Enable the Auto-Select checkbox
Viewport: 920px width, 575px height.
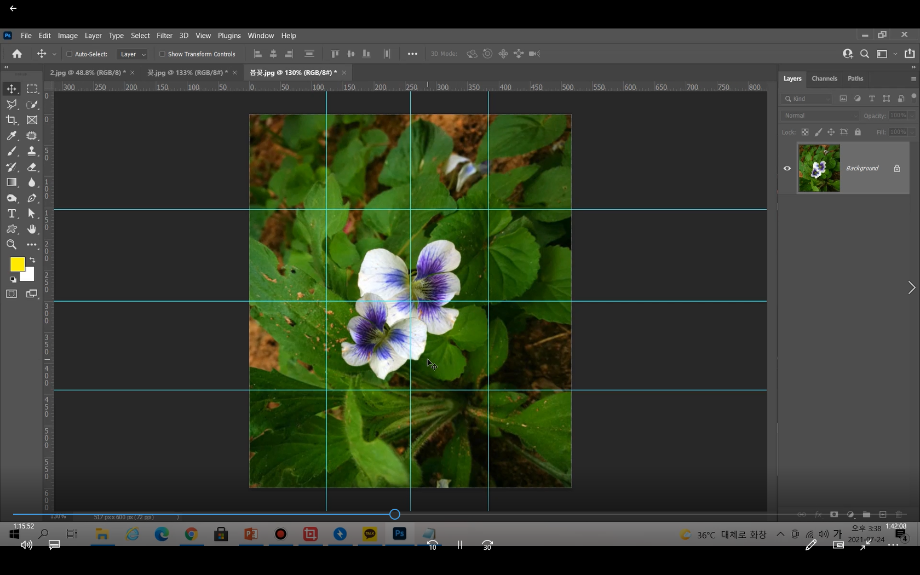click(x=69, y=54)
